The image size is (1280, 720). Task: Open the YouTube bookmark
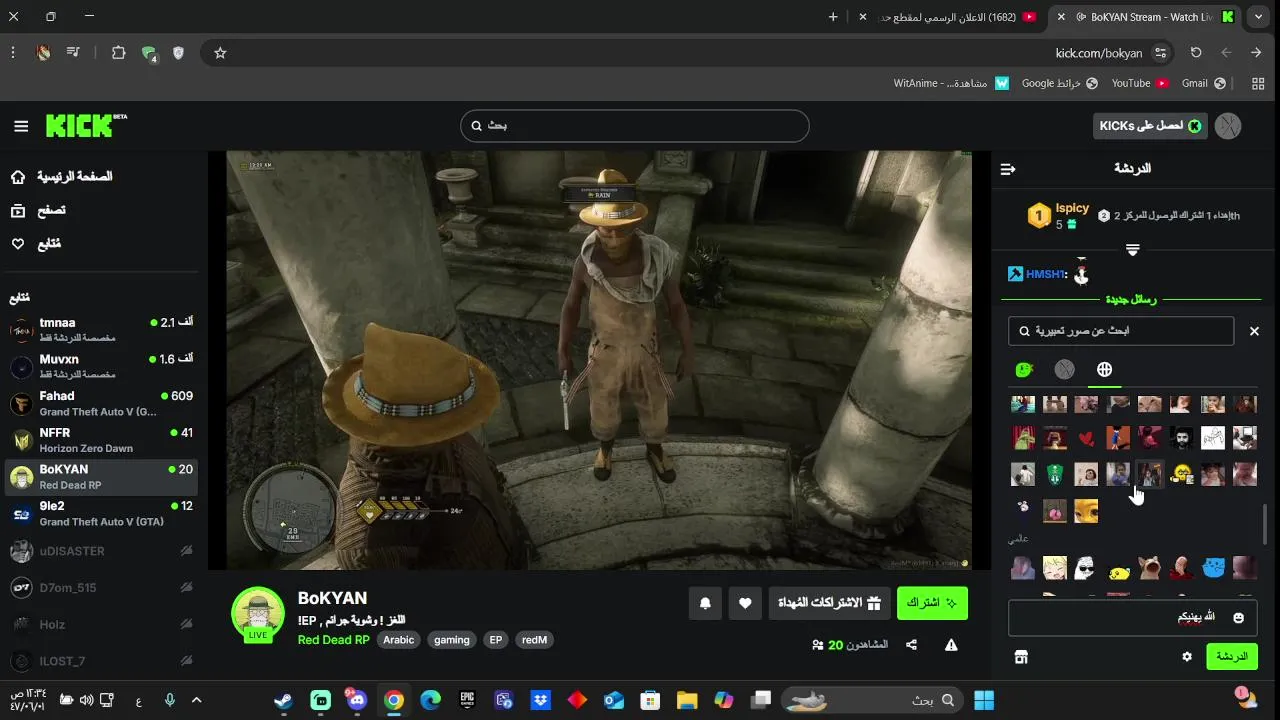point(1140,83)
